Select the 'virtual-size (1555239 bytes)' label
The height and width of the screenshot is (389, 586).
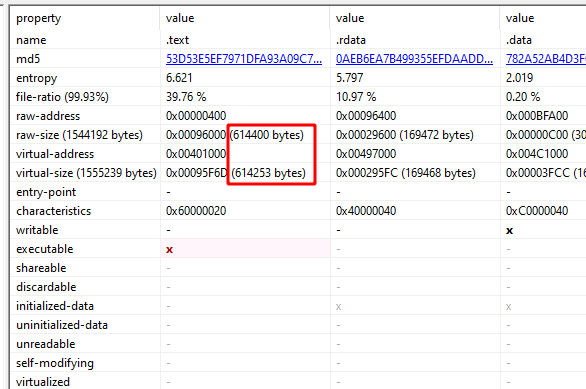tap(86, 173)
